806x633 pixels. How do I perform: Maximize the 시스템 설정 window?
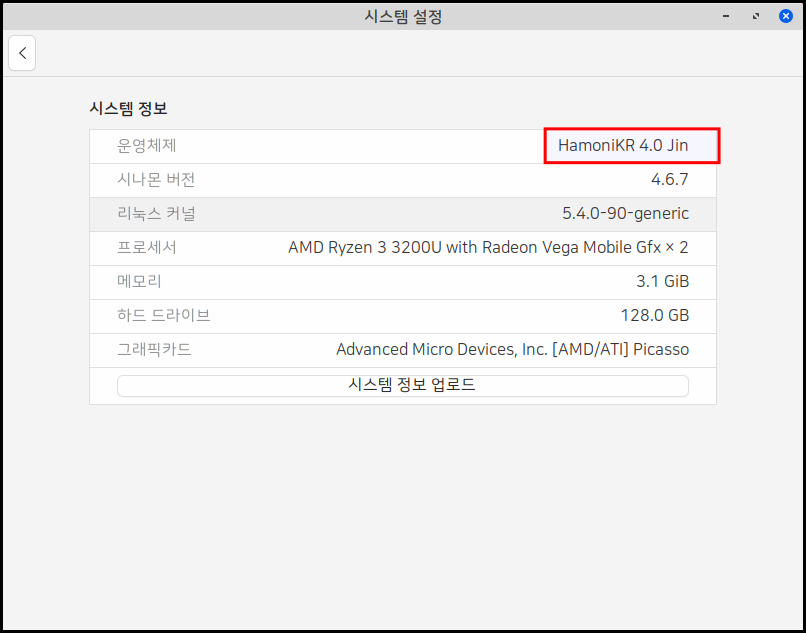[x=756, y=16]
